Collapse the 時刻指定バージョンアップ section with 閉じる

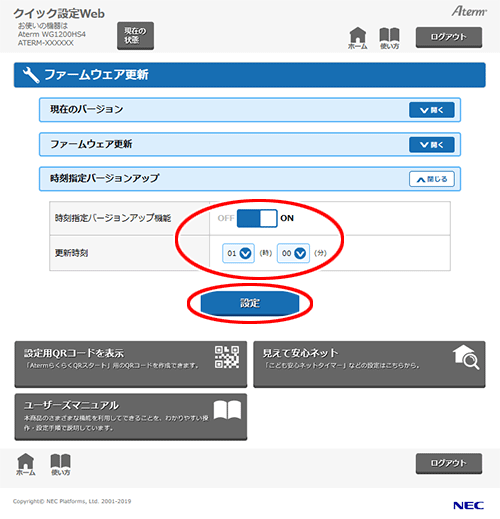(432, 179)
